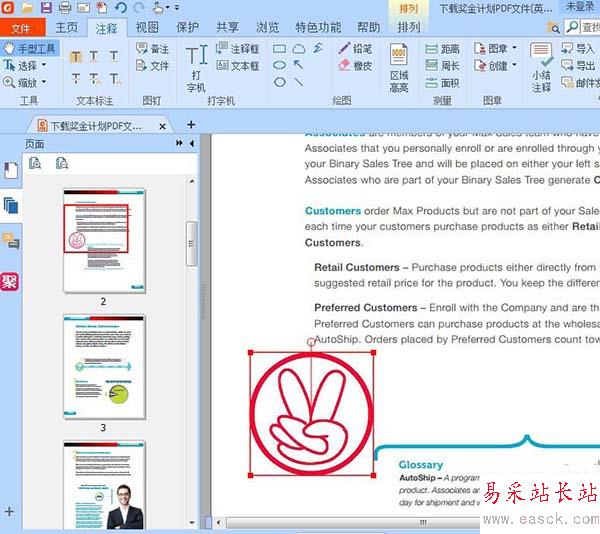Switch to the 排列 arrange ribbon tab
600x534 pixels.
pyautogui.click(x=409, y=28)
